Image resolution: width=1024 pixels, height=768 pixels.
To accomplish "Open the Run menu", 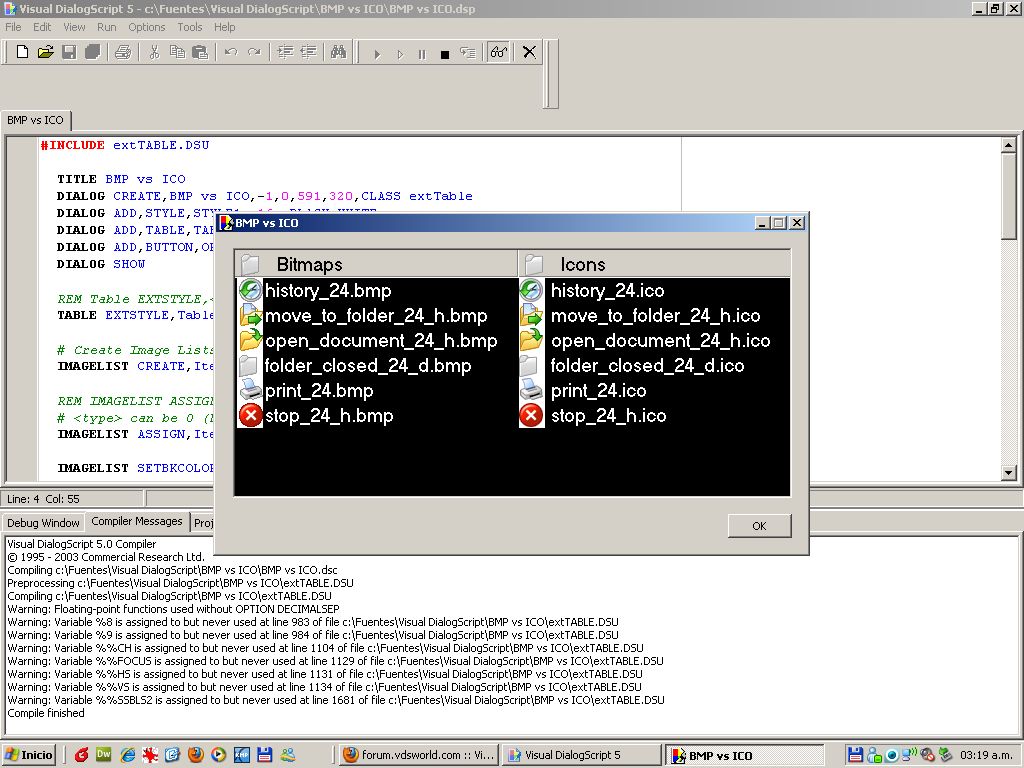I will 106,27.
